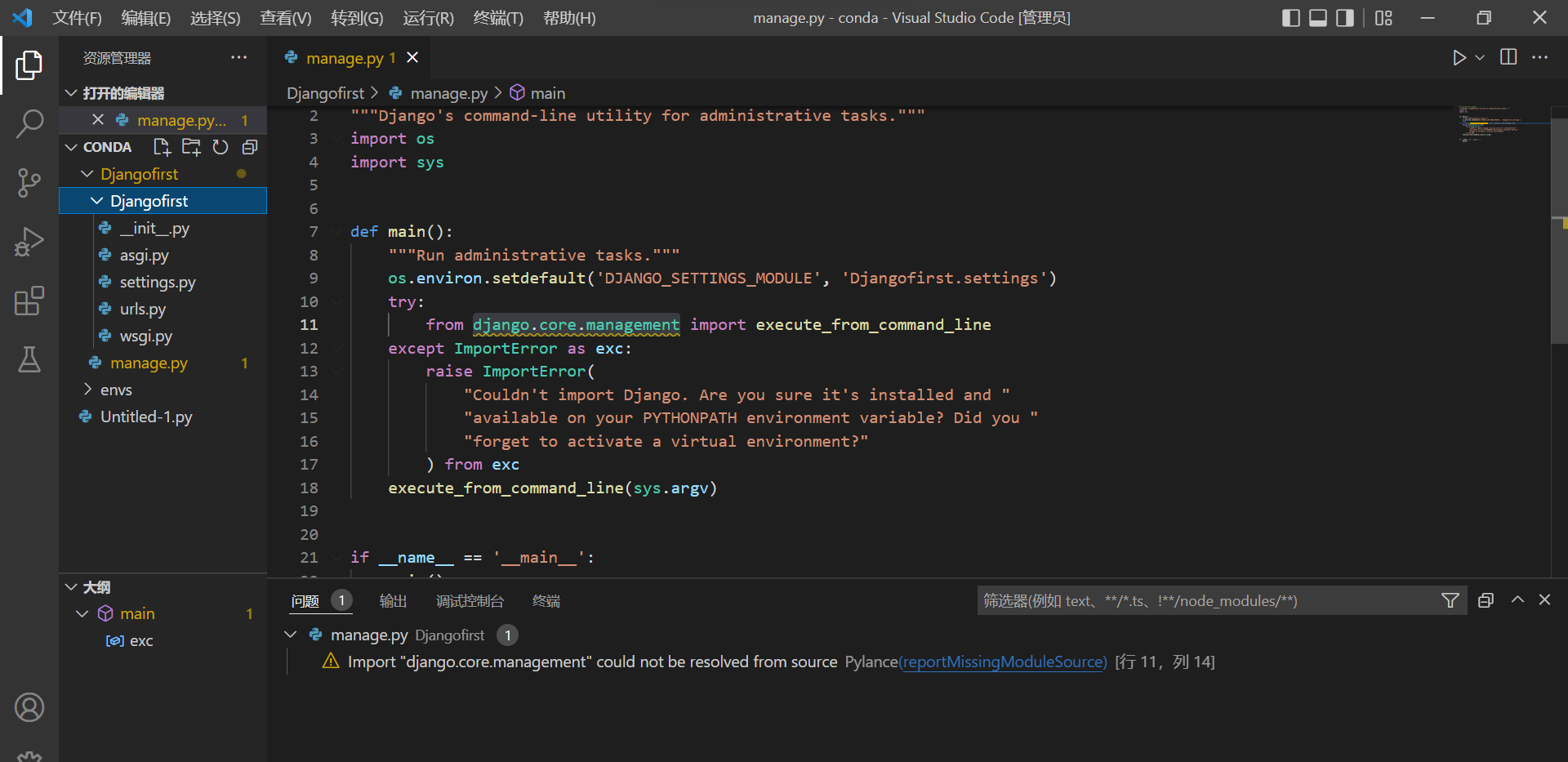Open the Explorer view in activity bar
Screen dimensions: 1568x762
click(29, 65)
